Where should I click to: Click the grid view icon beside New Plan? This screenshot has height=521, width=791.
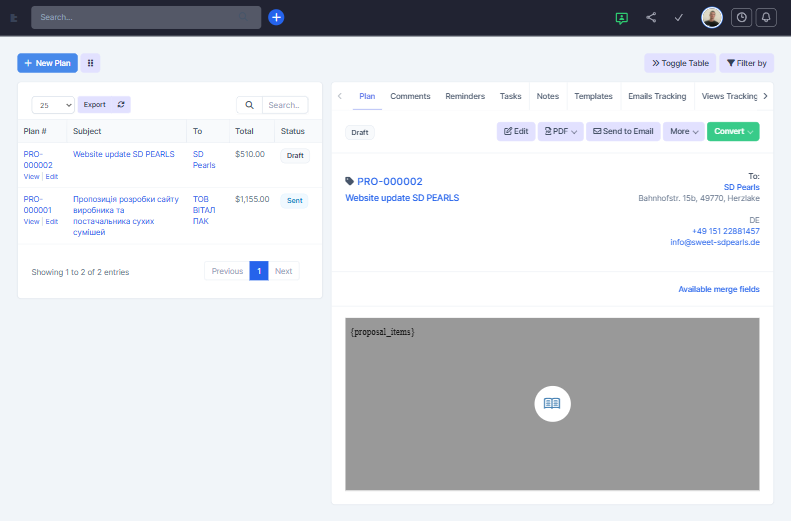pos(91,63)
